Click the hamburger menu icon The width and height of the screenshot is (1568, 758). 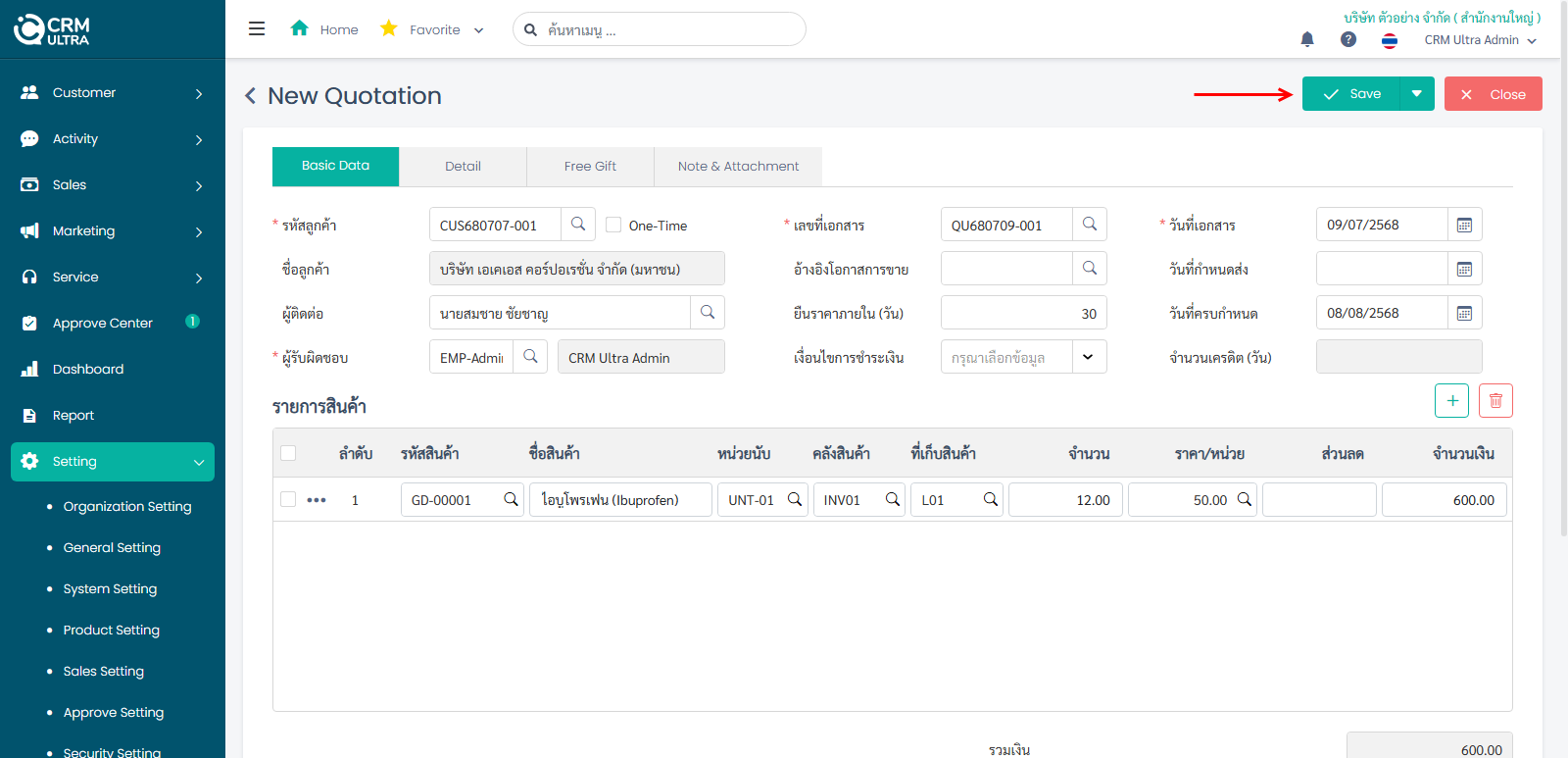(x=257, y=29)
